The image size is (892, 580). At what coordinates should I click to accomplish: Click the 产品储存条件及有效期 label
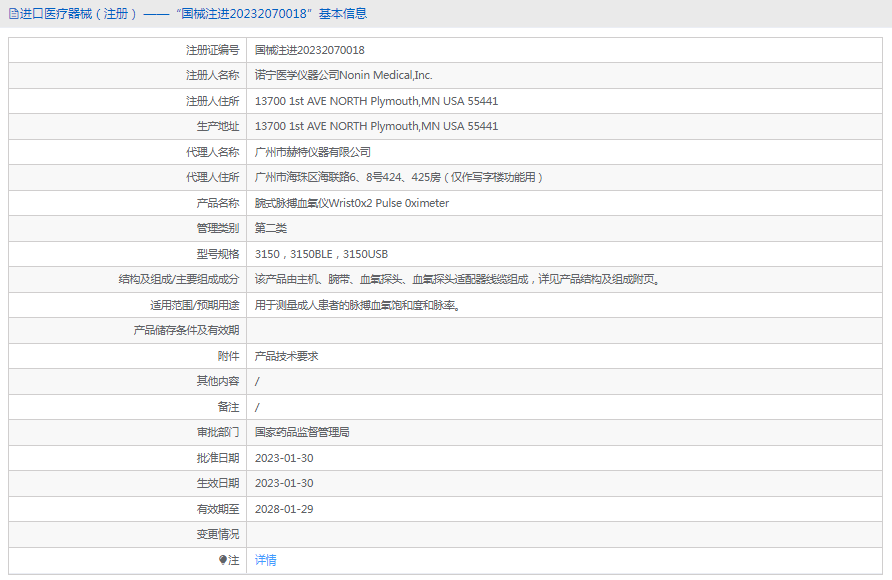186,330
